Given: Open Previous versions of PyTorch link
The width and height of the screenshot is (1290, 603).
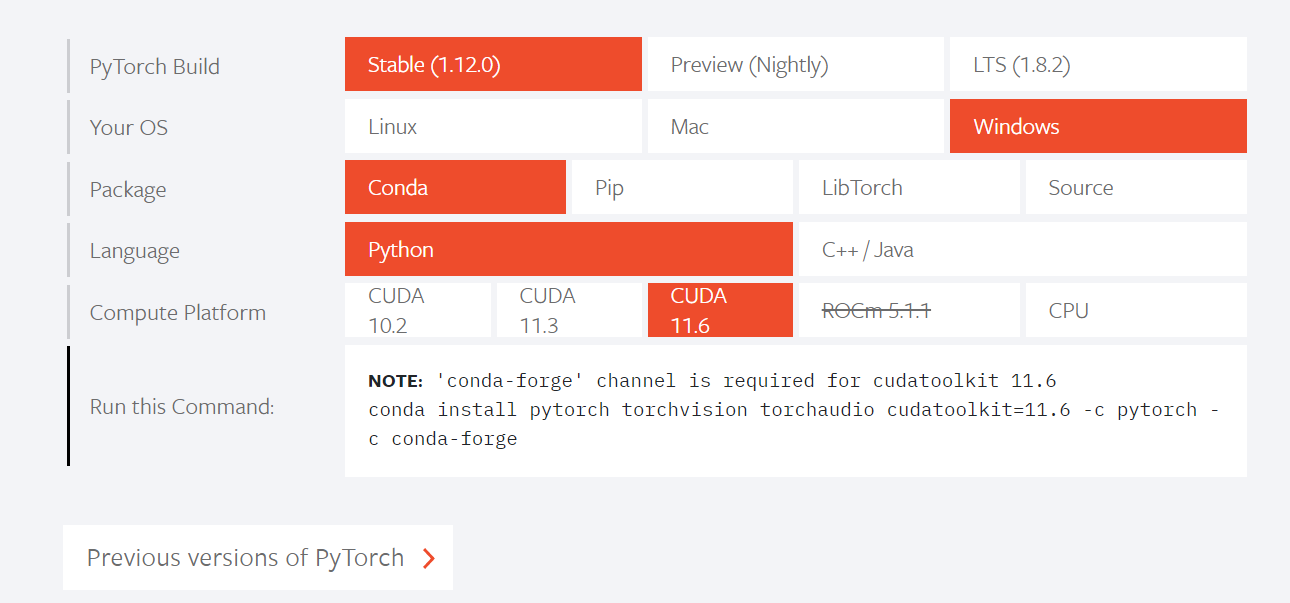Looking at the screenshot, I should [246, 557].
